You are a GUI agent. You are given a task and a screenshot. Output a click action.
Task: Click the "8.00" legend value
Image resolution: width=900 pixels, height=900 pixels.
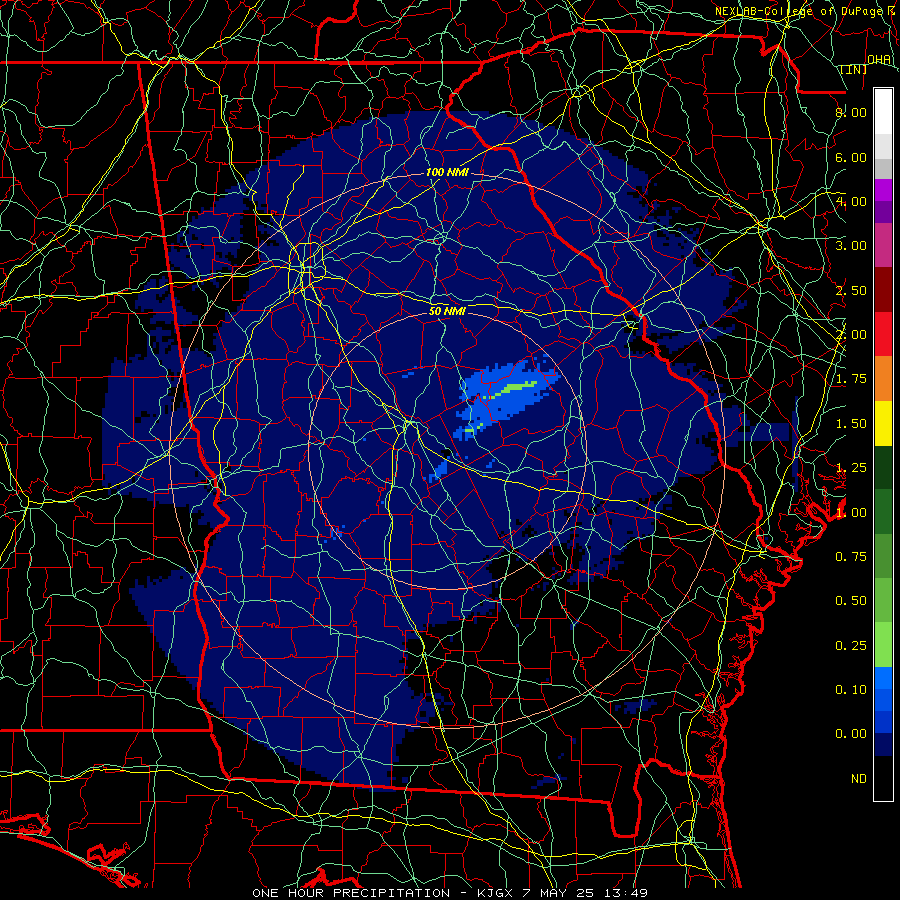click(x=851, y=112)
